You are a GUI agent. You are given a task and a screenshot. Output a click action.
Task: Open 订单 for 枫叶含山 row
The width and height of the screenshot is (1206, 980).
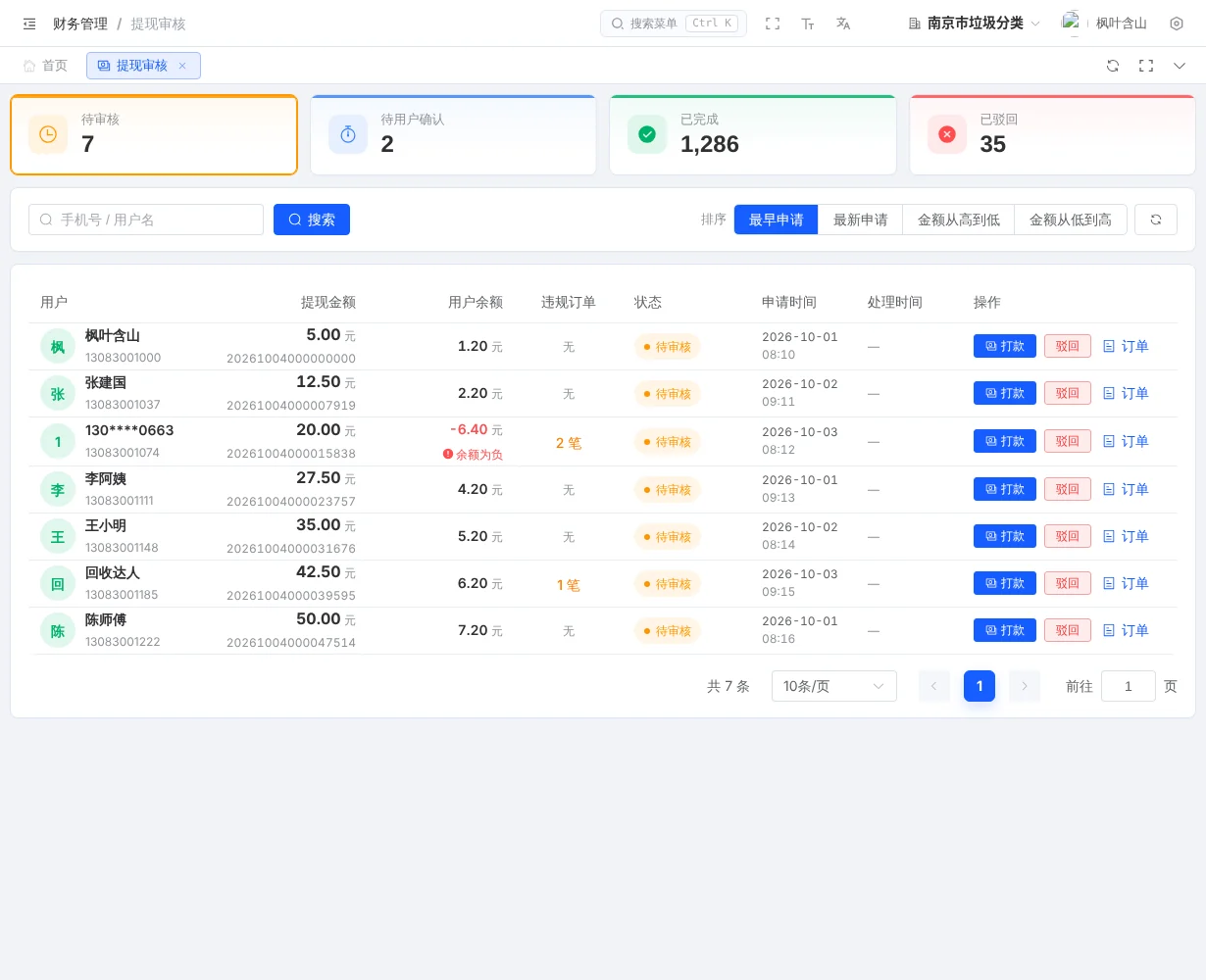click(x=1125, y=346)
